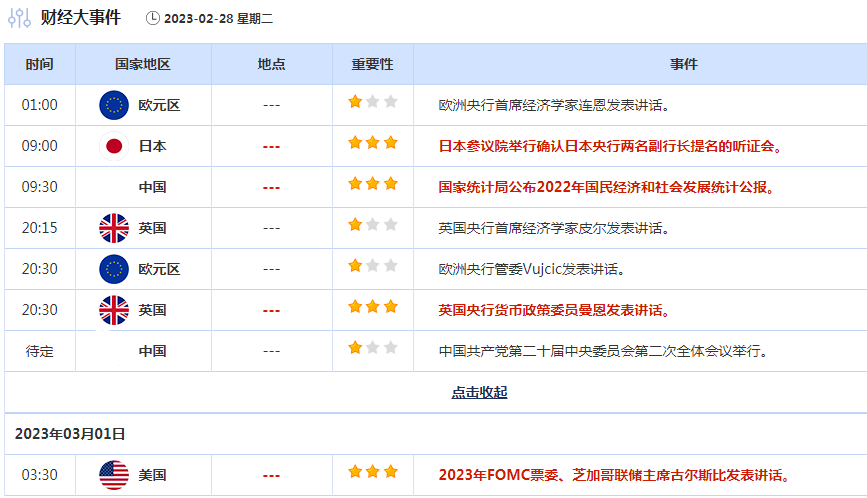This screenshot has height=498, width=867.
Task: Open the 日本参议院 hearing event link
Action: pos(611,146)
